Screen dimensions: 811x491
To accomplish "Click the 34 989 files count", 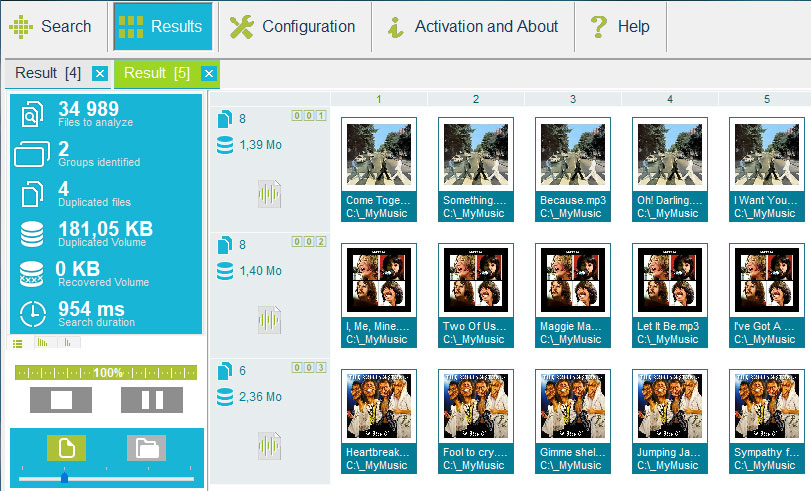I will 88,109.
